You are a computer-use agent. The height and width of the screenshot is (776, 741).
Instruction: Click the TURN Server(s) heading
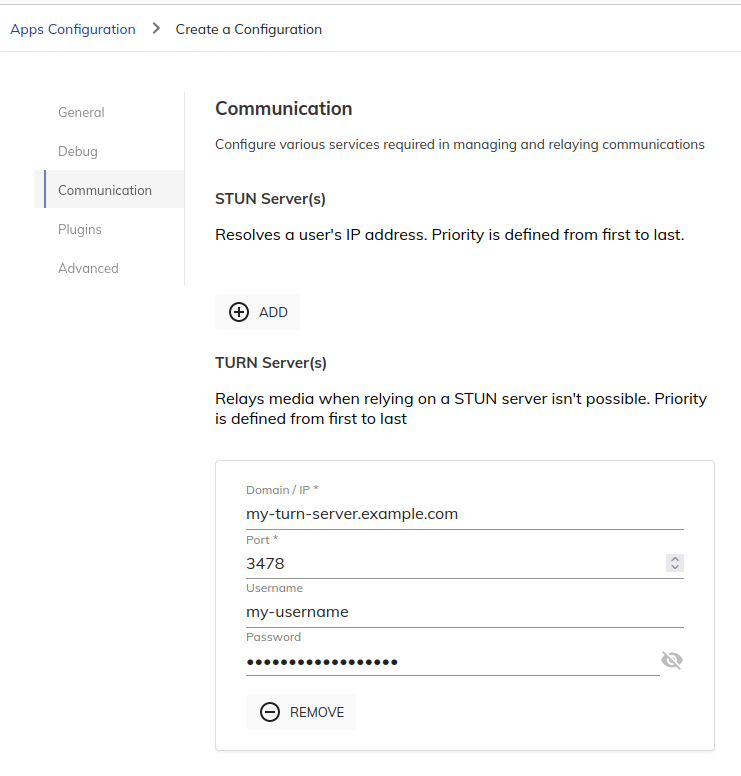tap(271, 363)
